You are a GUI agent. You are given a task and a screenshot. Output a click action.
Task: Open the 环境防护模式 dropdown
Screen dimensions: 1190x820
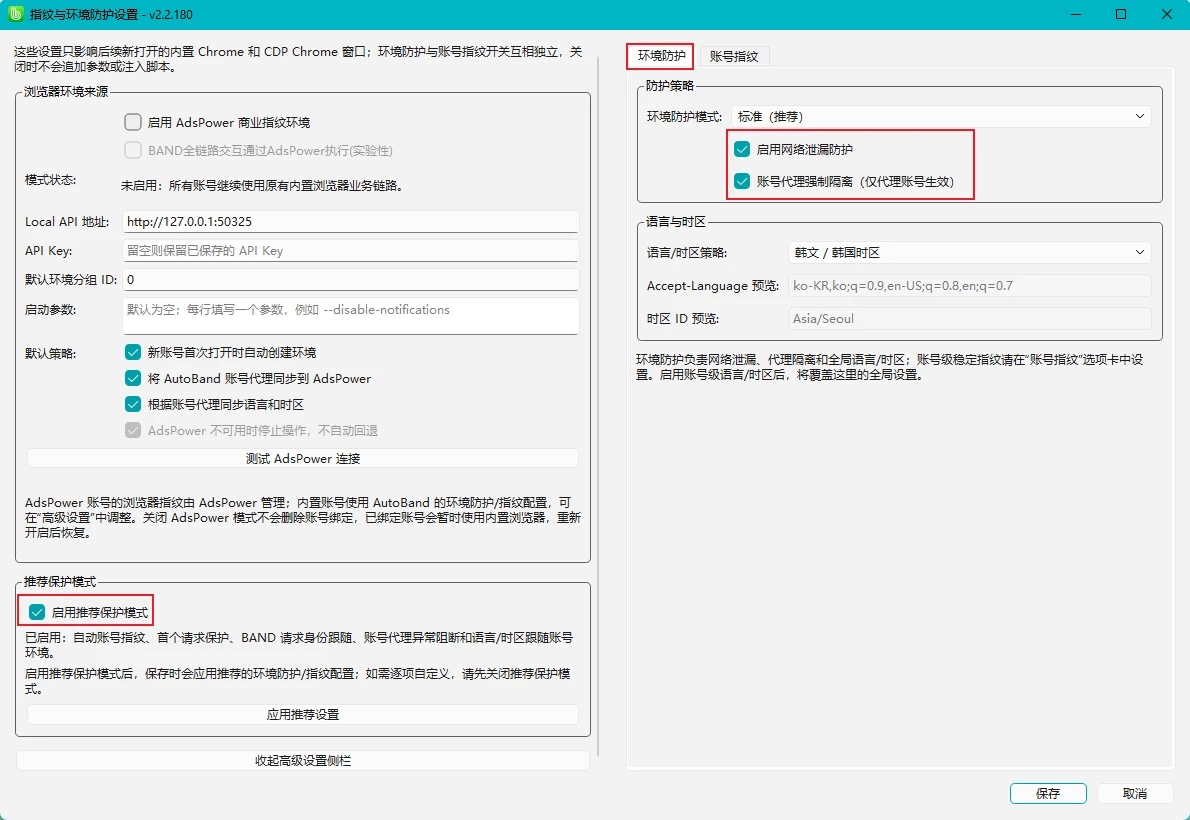point(941,116)
